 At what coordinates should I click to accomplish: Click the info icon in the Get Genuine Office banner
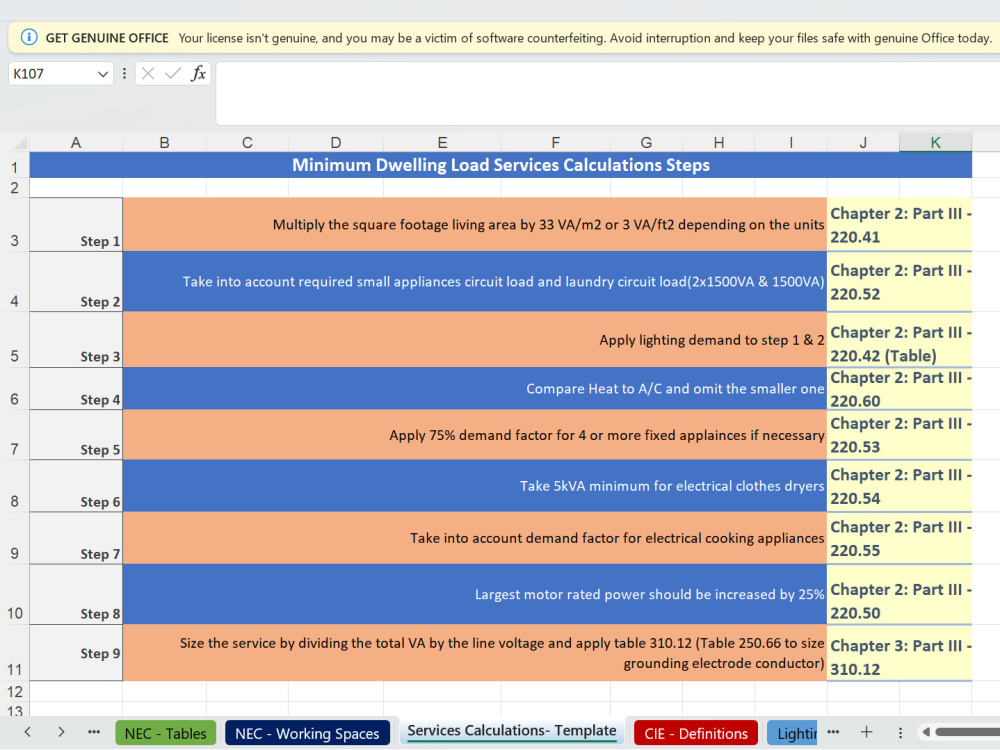29,38
